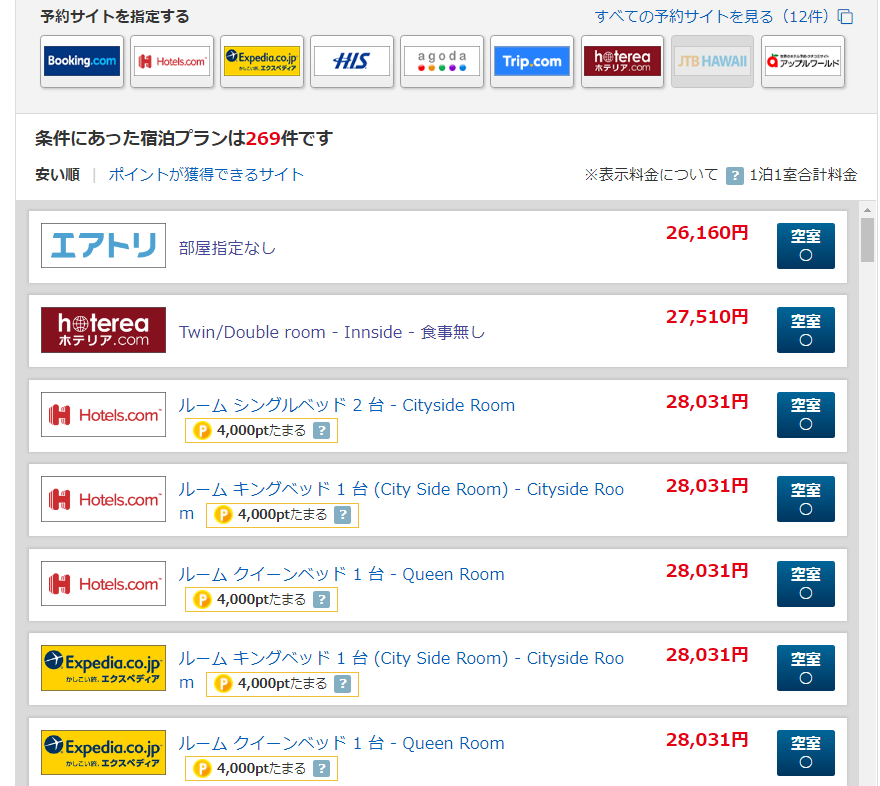Select the hoterea site filter logo at top
Viewport: 880px width, 786px height.
(622, 61)
